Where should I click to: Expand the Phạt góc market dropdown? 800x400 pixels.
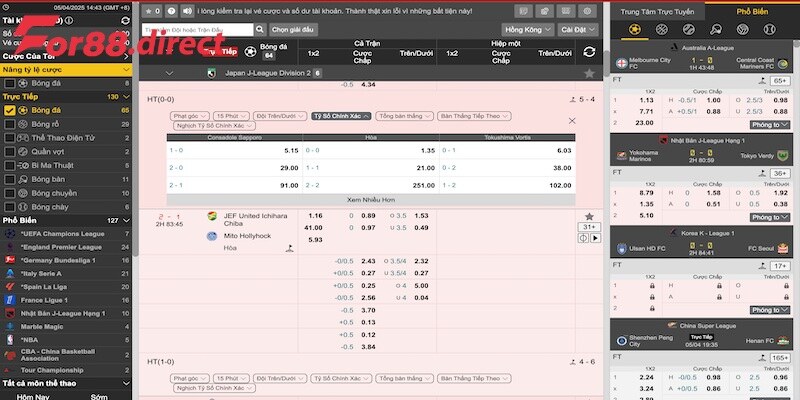190,116
